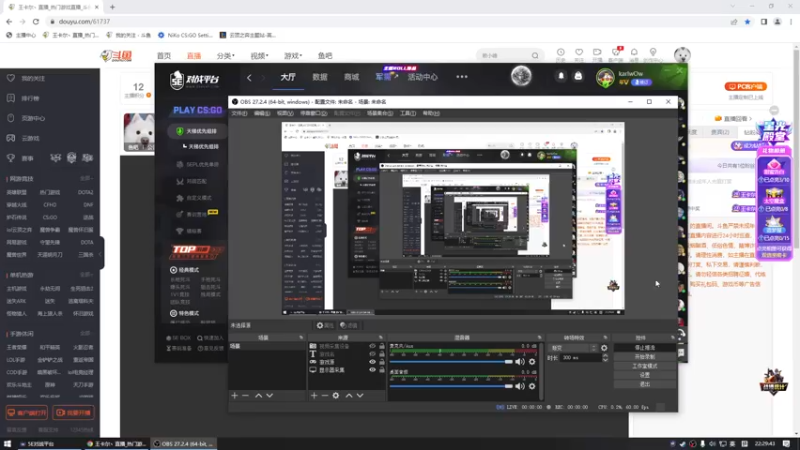Open notifications bell in 5E platform header
This screenshot has height=450, width=800.
pyautogui.click(x=561, y=76)
